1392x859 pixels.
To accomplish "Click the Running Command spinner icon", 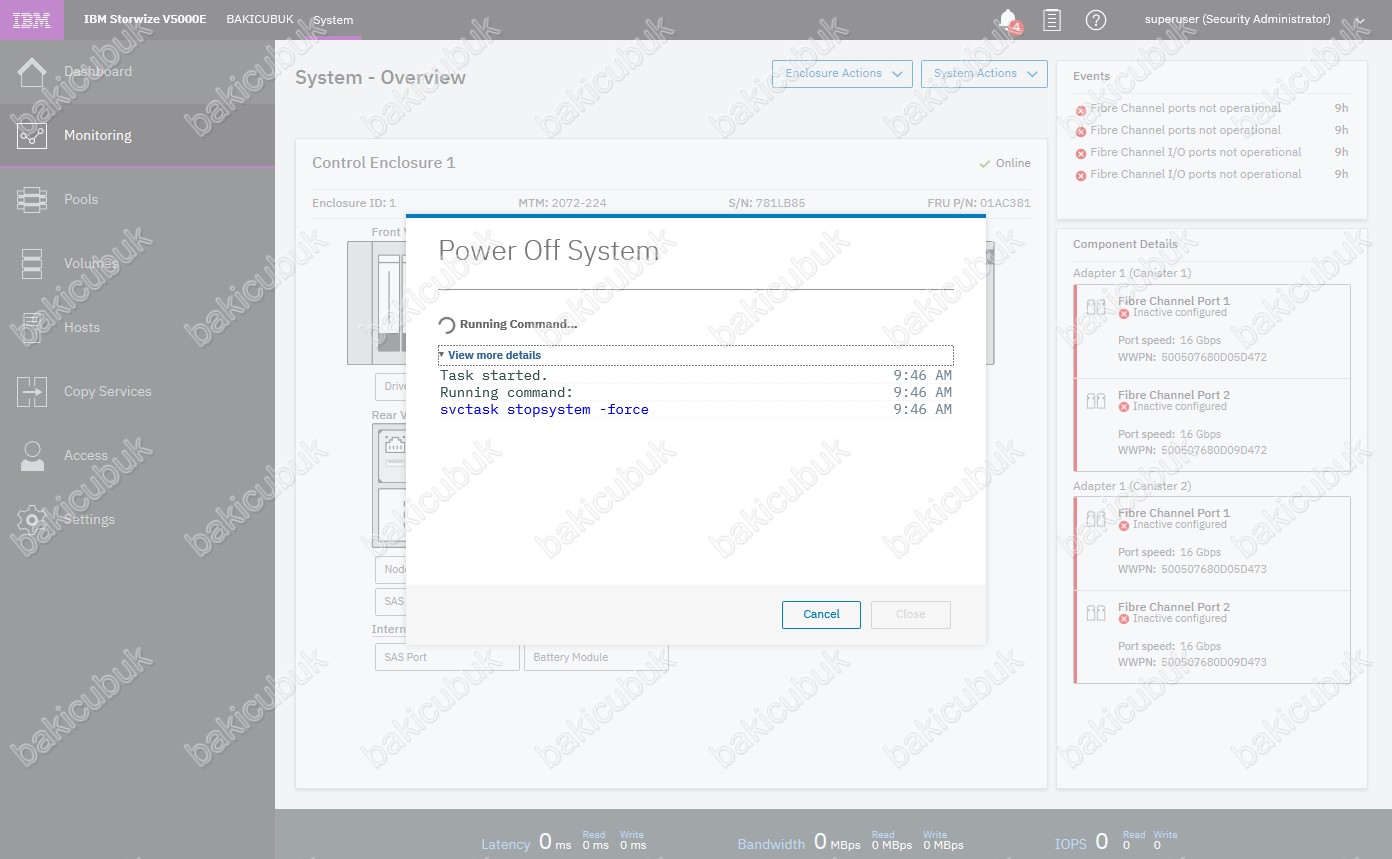I will [x=447, y=325].
